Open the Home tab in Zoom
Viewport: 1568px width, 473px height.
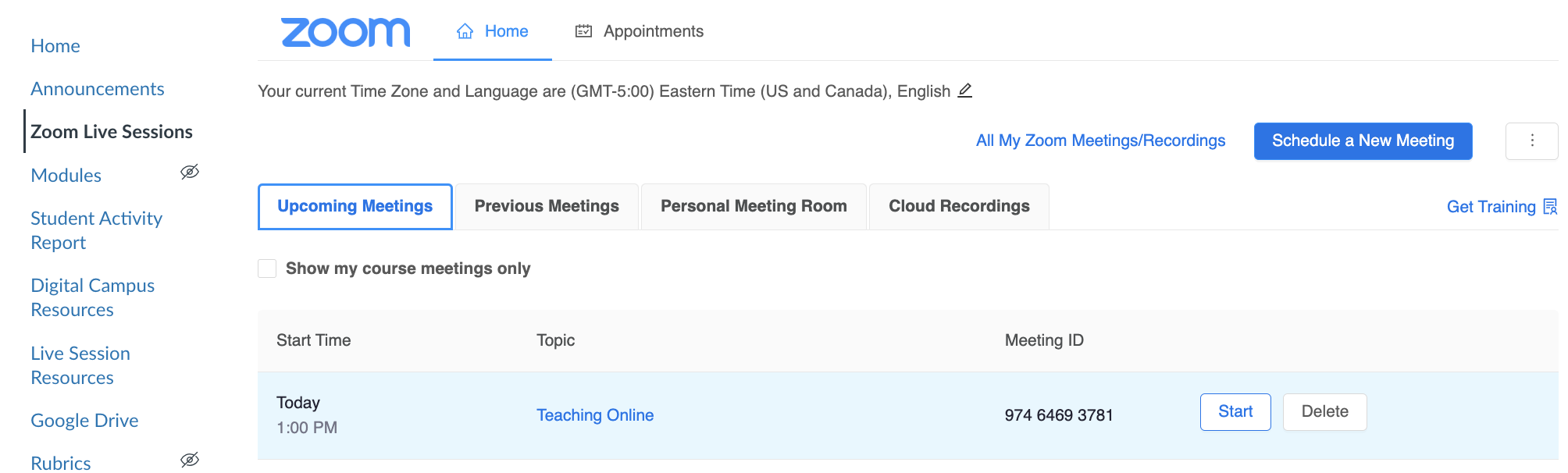pos(493,31)
